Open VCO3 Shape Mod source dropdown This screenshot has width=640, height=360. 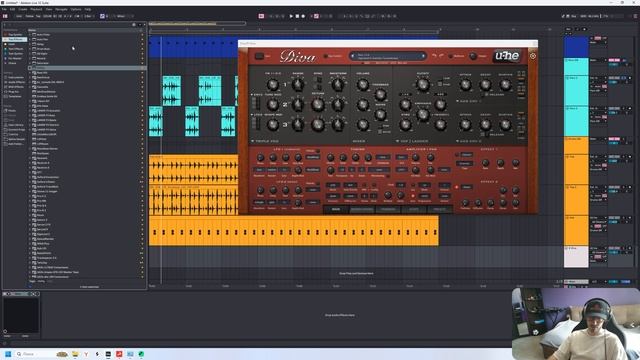click(267, 115)
